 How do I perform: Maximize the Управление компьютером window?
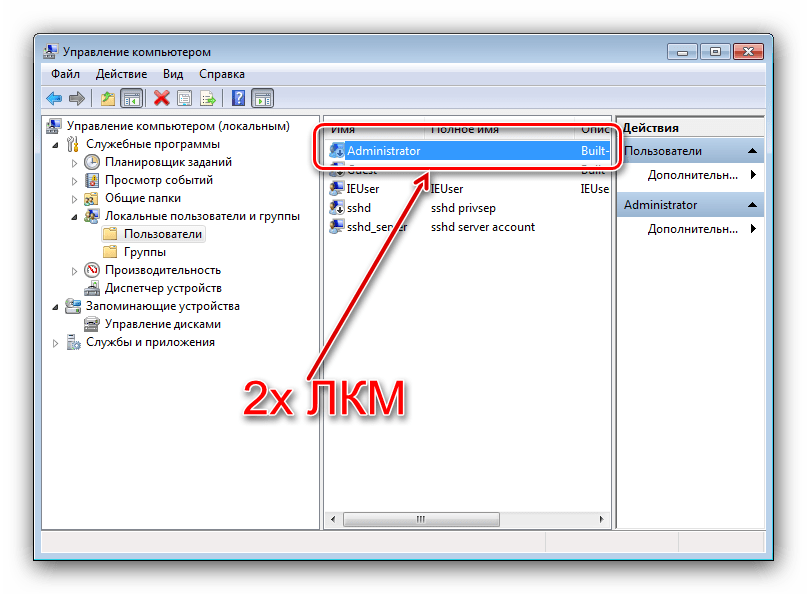click(x=715, y=51)
